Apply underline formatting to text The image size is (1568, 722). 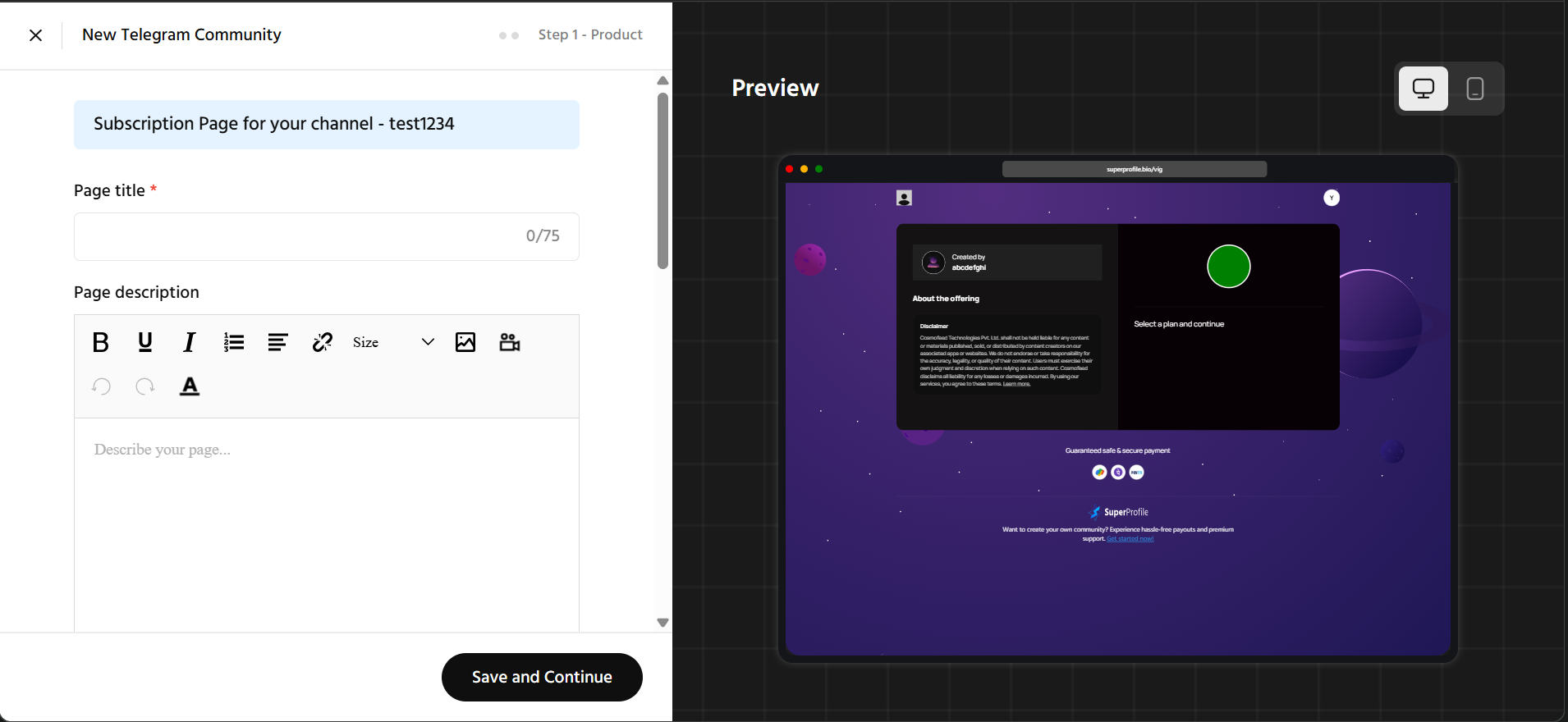point(145,342)
